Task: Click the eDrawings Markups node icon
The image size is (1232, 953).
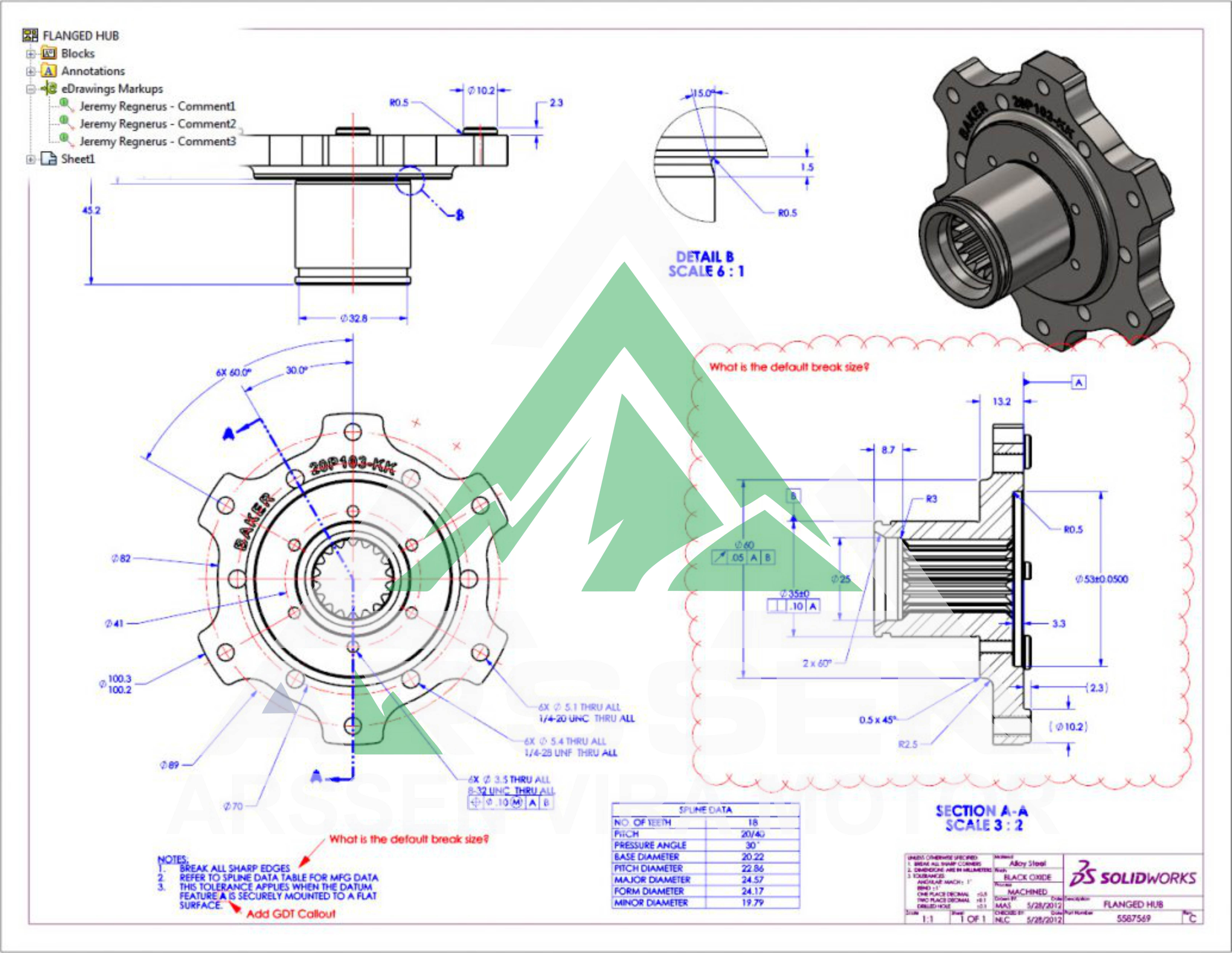Action: 49,88
